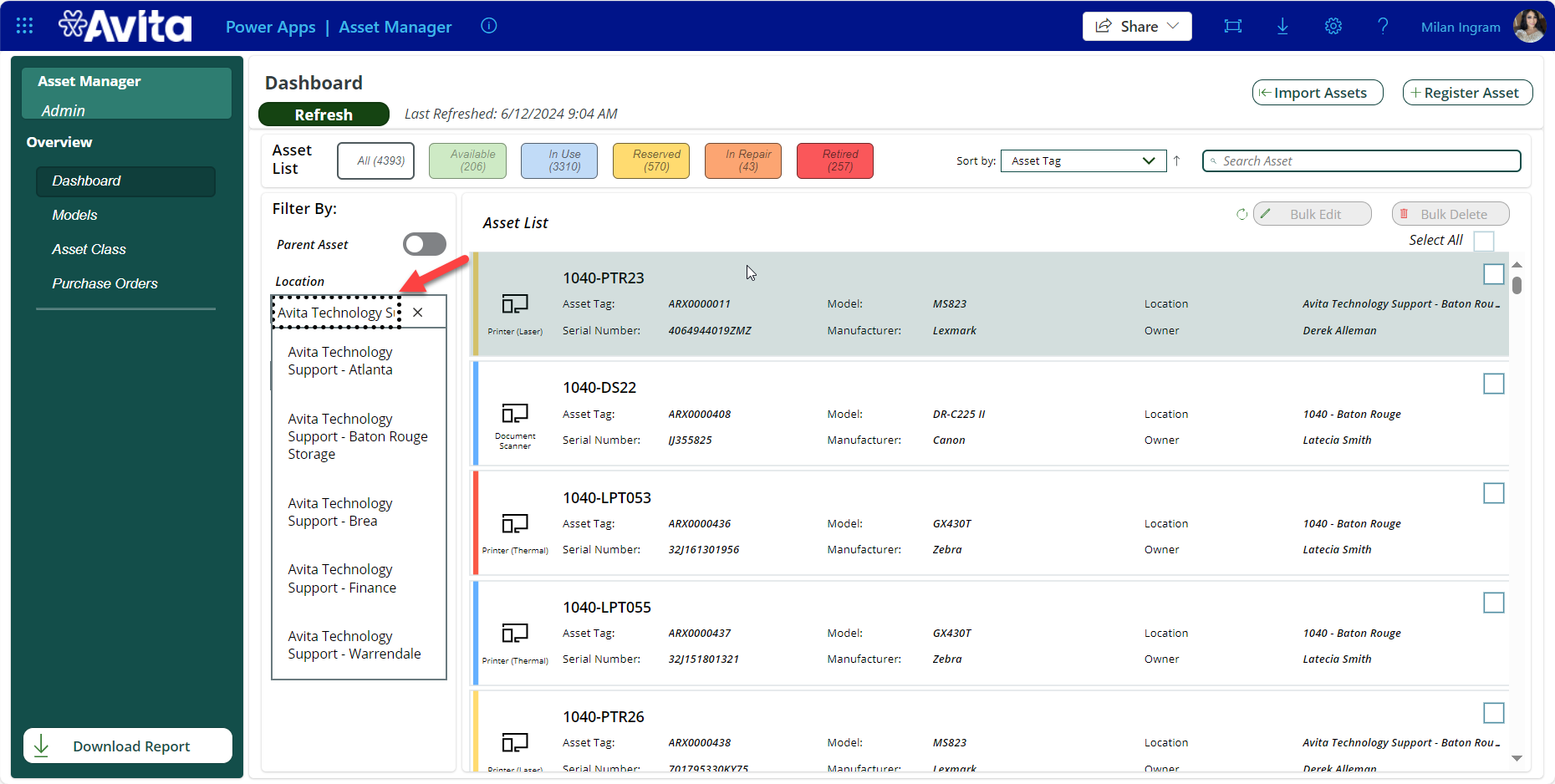Filter by yellow Reserved (570) chip
The height and width of the screenshot is (784, 1555).
[651, 160]
